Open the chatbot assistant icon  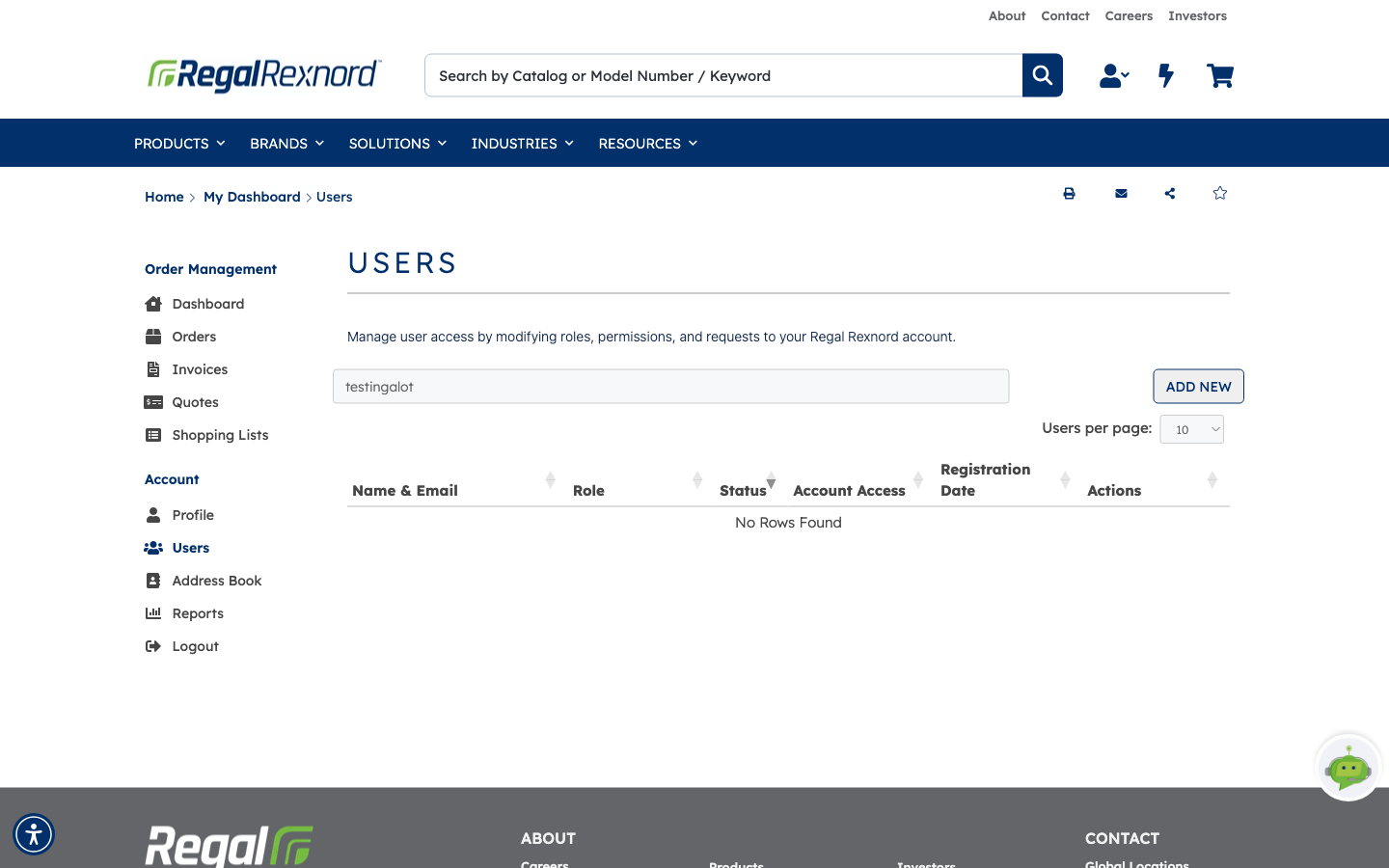point(1348,768)
